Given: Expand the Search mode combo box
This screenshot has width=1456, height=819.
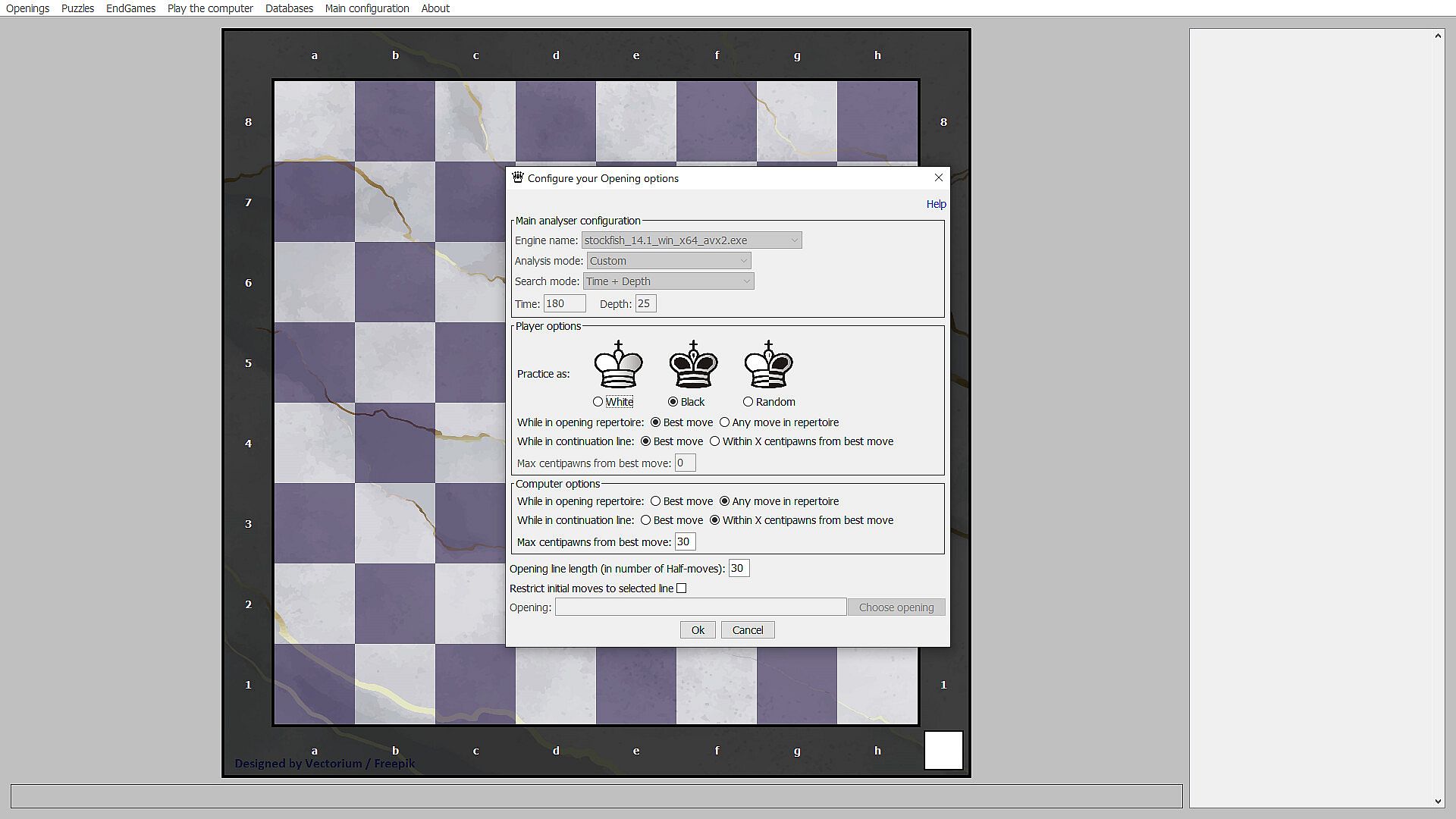Looking at the screenshot, I should click(x=668, y=281).
